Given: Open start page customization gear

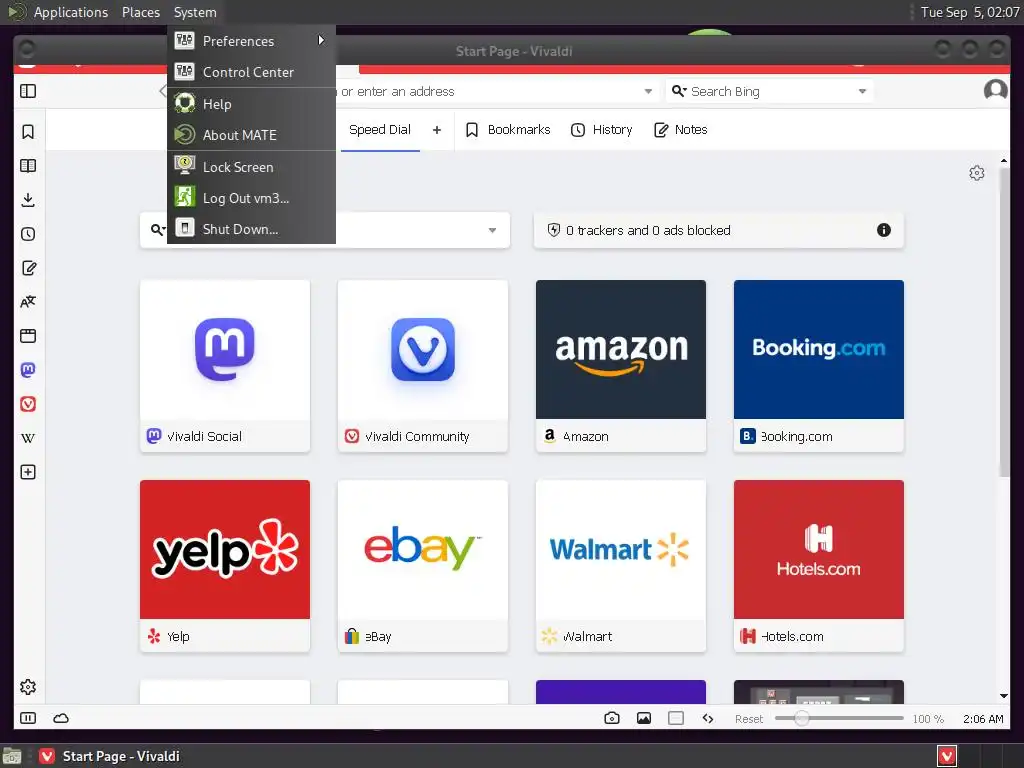Looking at the screenshot, I should coord(976,173).
